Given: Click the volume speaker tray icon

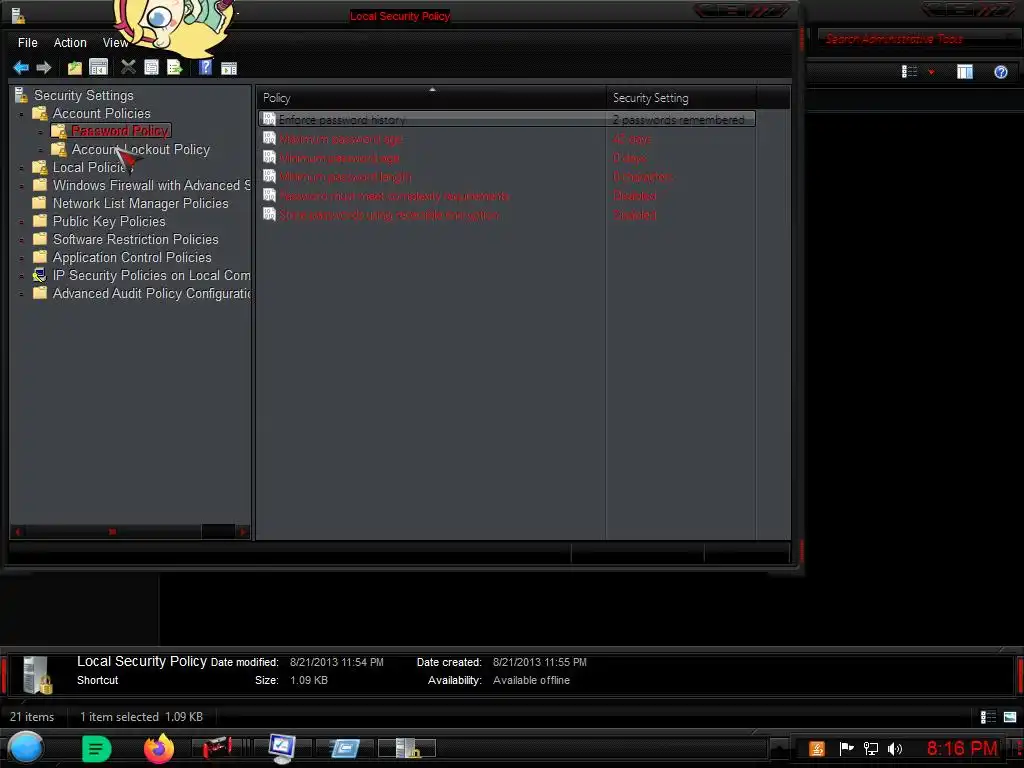Looking at the screenshot, I should pos(895,748).
